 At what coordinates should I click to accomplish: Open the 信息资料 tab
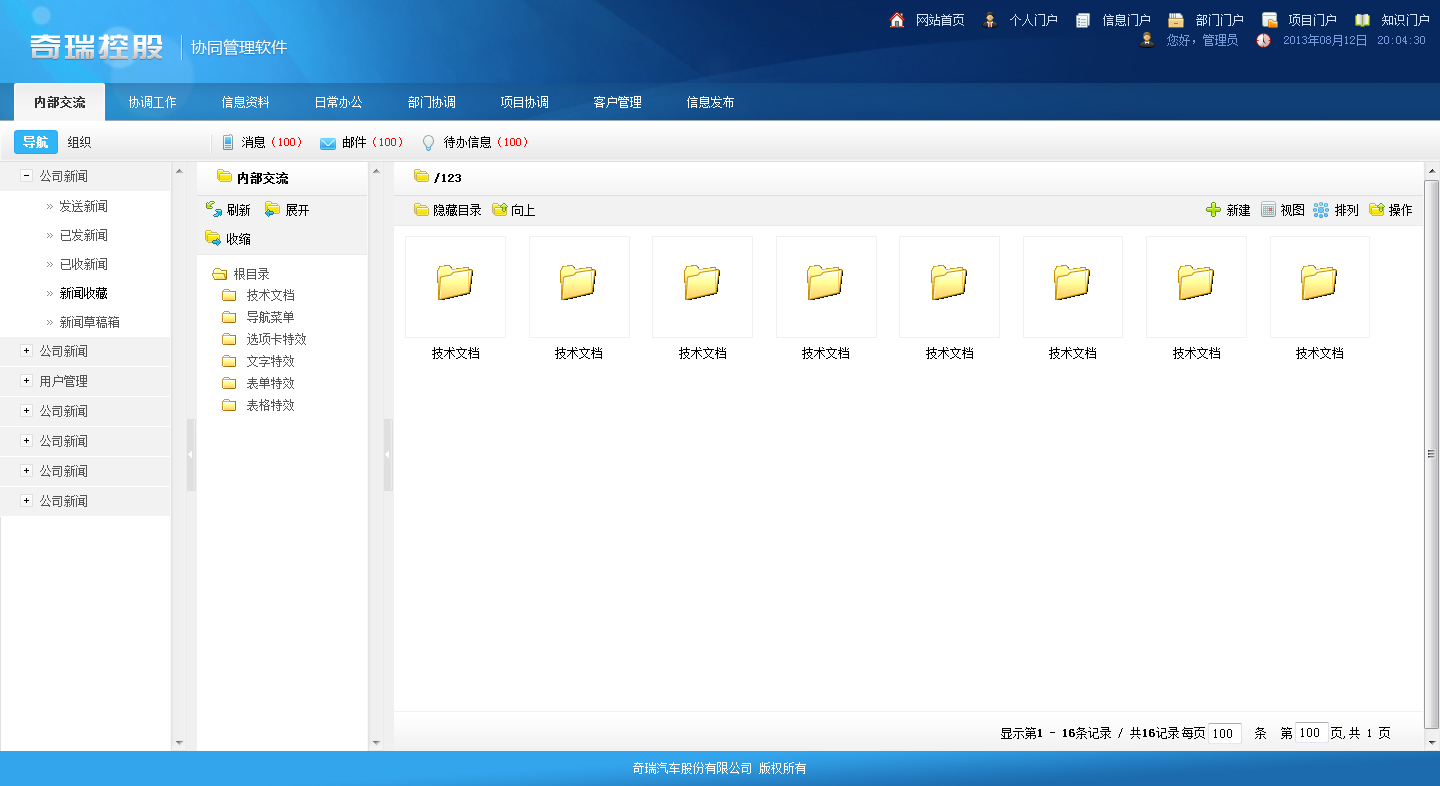click(x=245, y=102)
